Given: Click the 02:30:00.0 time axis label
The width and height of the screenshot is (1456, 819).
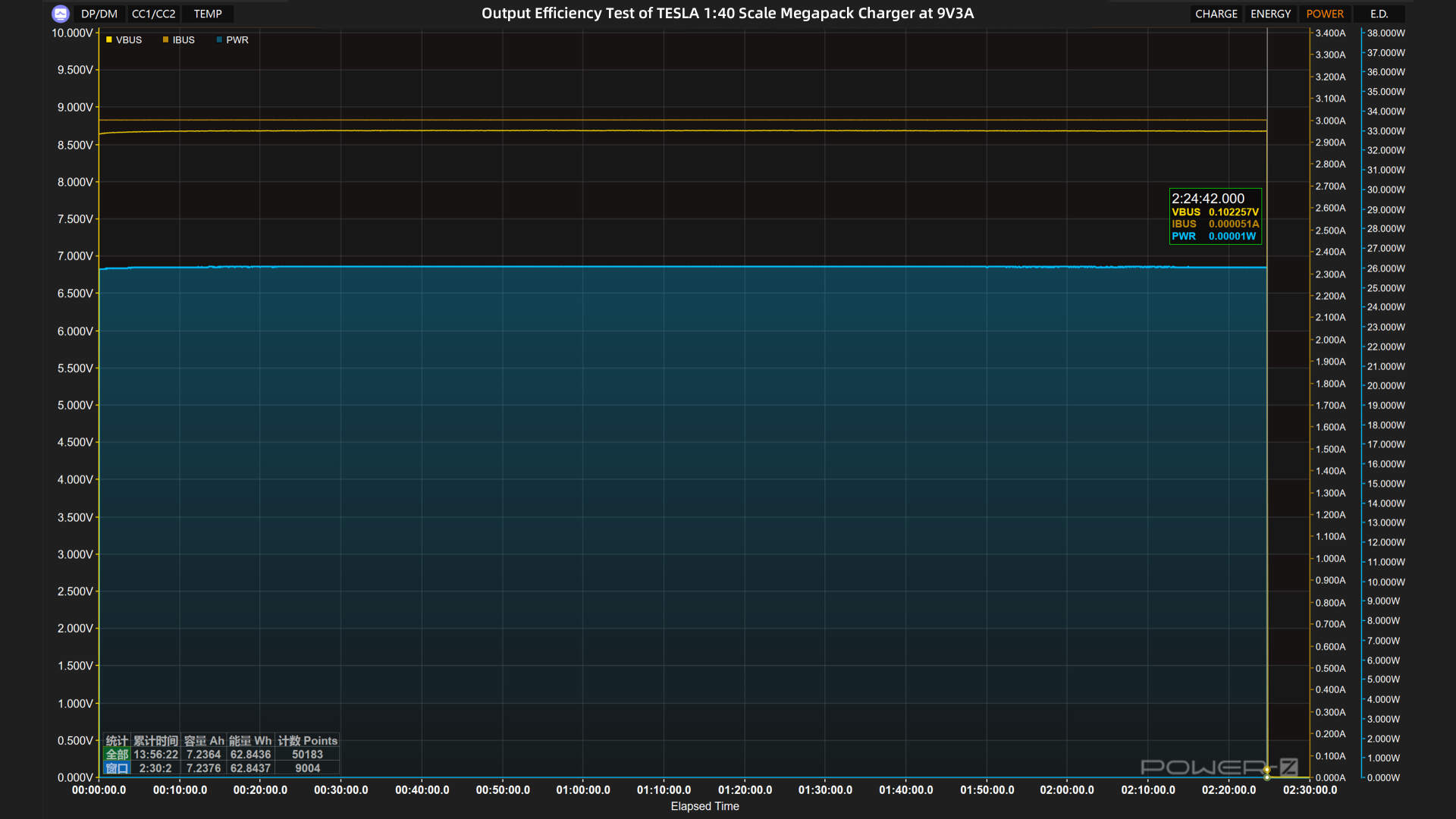Looking at the screenshot, I should pyautogui.click(x=1310, y=790).
